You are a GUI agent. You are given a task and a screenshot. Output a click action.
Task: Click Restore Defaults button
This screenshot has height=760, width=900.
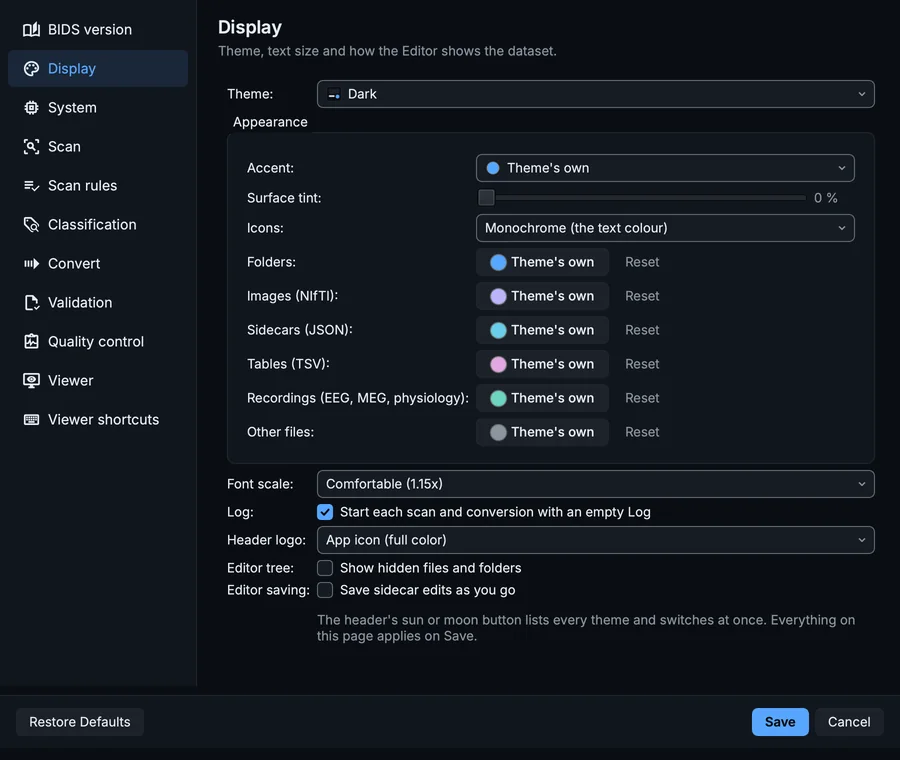pos(80,722)
